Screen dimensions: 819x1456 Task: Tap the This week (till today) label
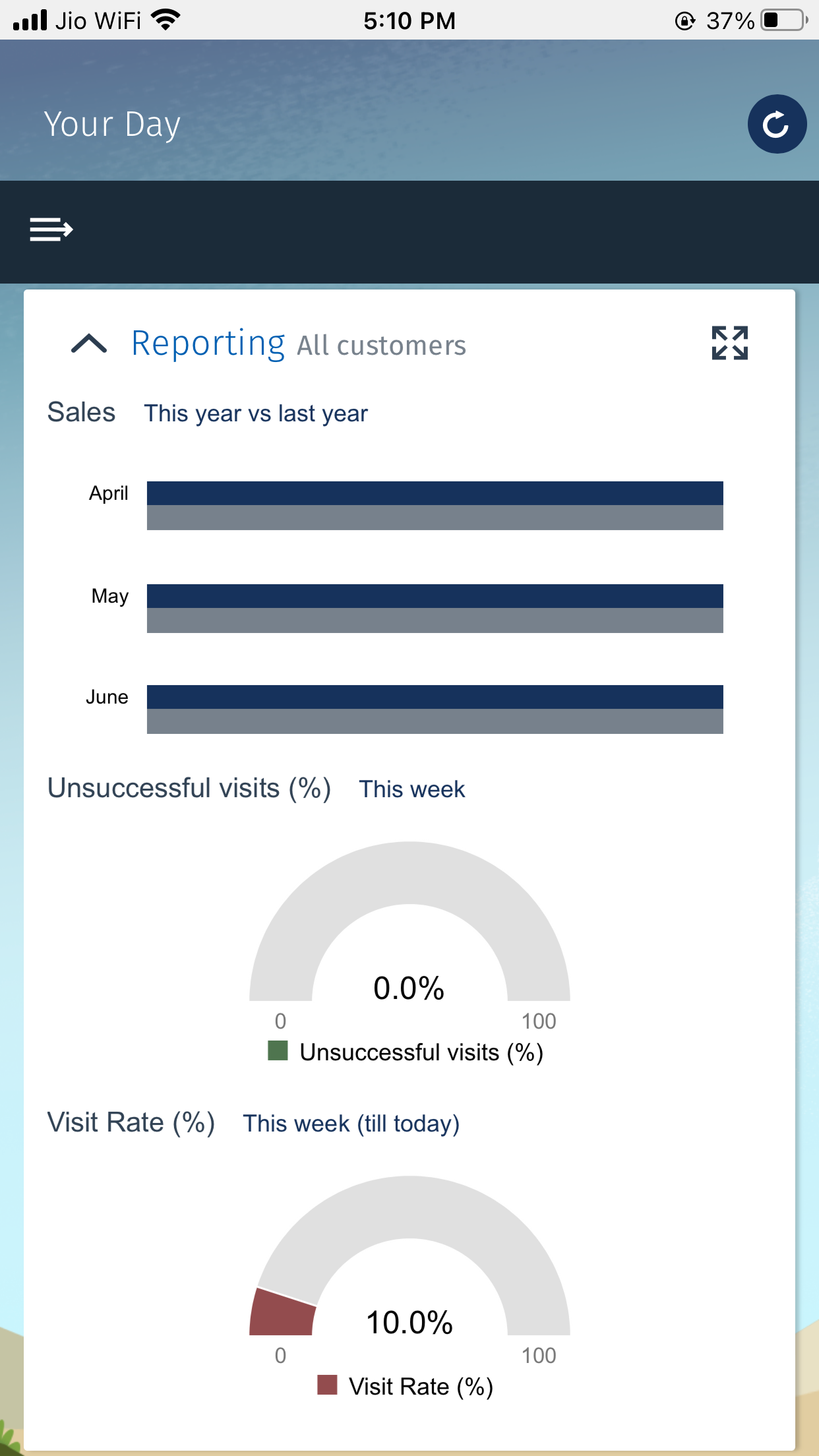(351, 1124)
